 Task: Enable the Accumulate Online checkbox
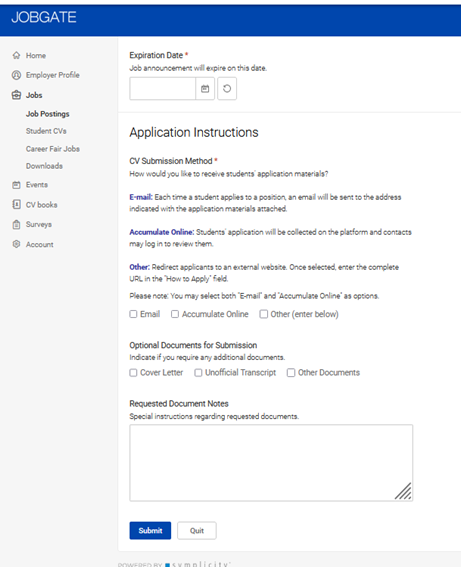click(x=175, y=314)
